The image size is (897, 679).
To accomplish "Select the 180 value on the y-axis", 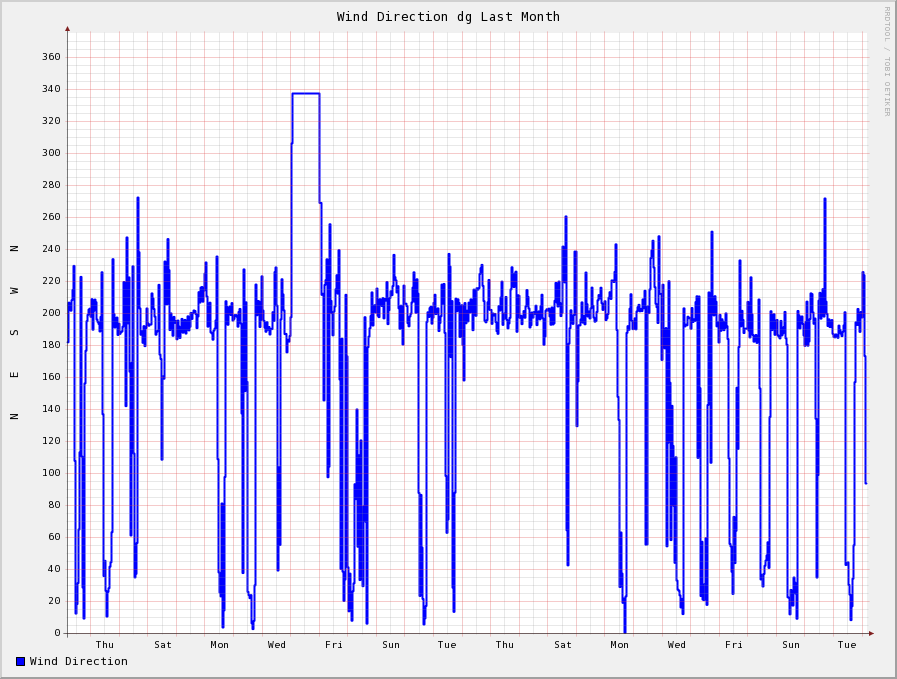I will point(51,345).
